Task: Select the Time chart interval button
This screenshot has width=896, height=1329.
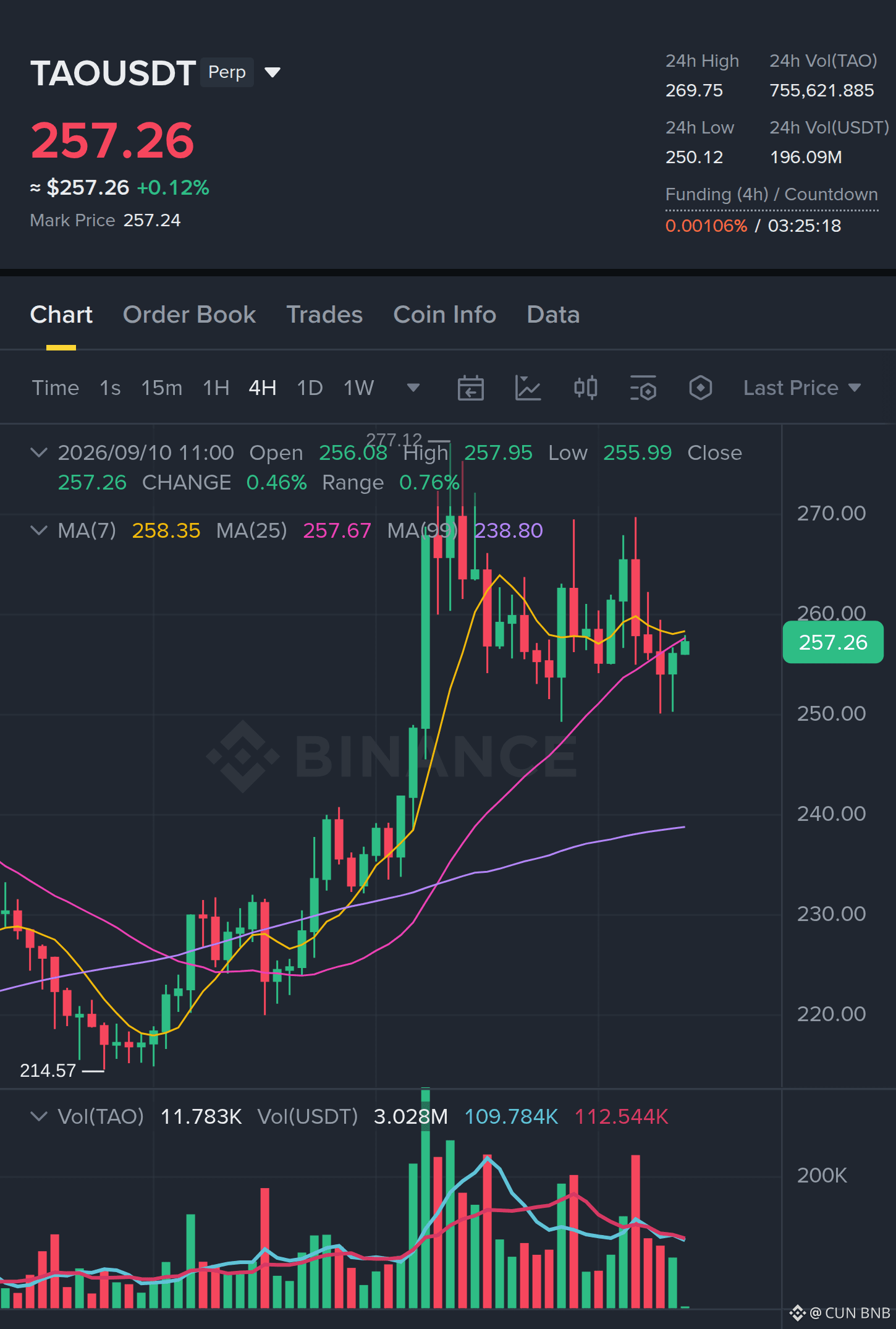Action: [x=56, y=388]
